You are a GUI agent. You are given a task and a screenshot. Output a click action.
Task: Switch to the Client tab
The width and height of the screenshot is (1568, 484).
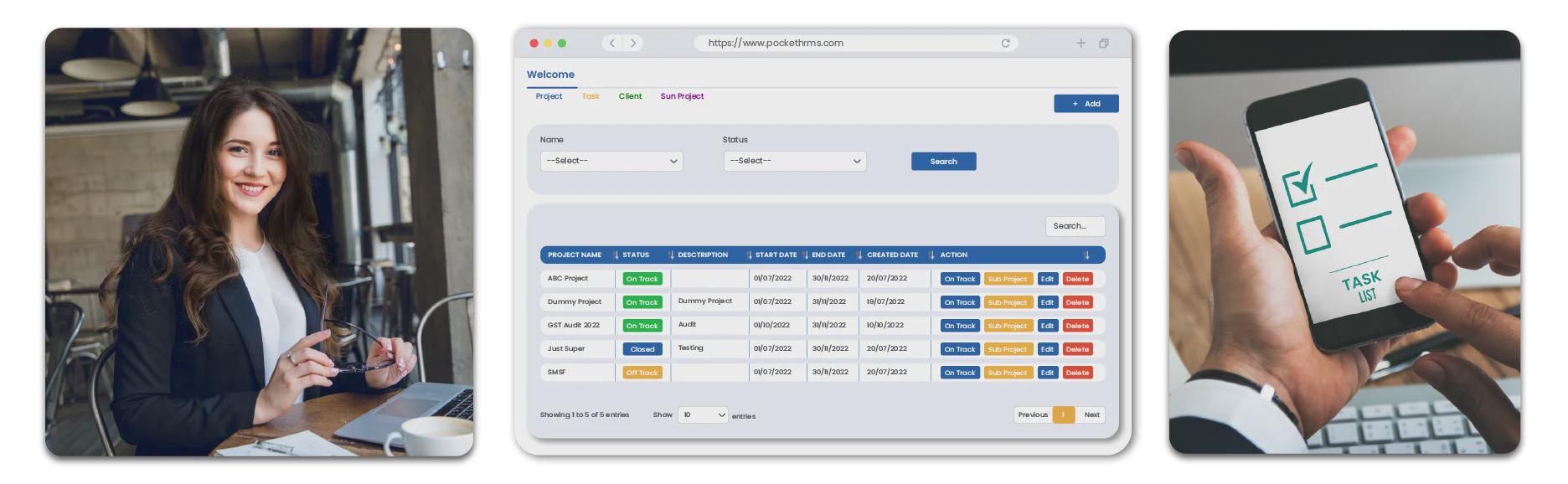pos(630,96)
